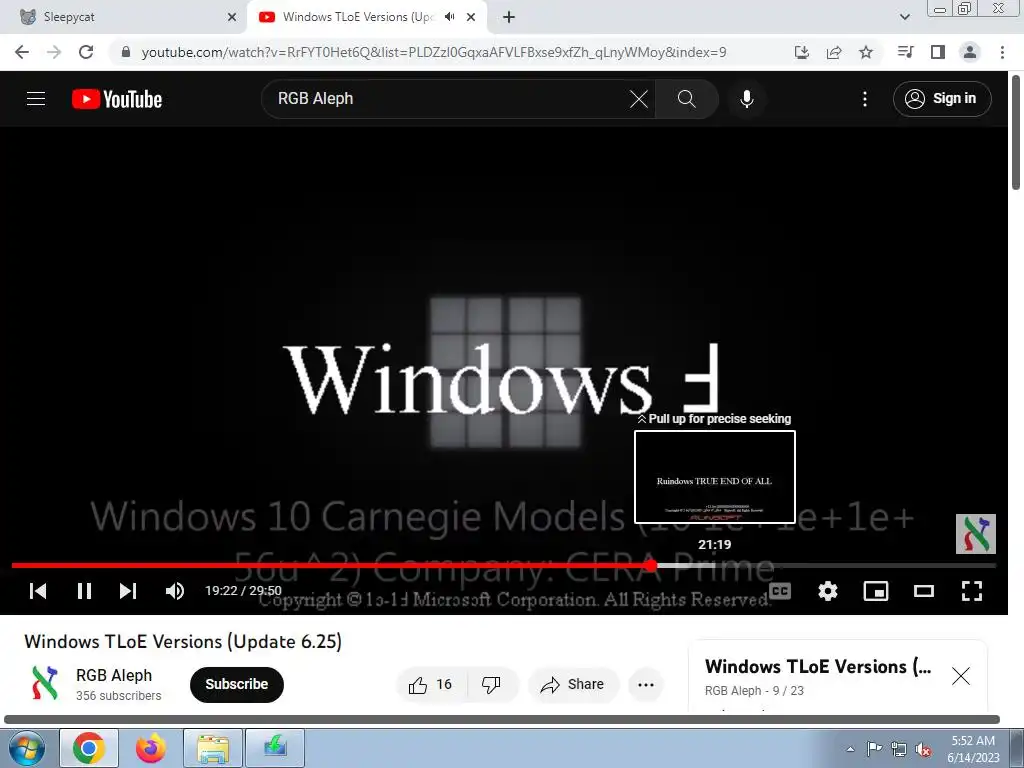
Task: Search with your voice microphone
Action: point(746,99)
